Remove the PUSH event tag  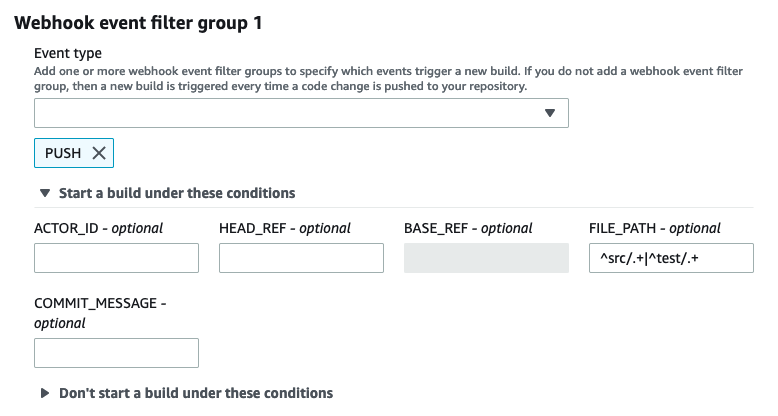[98, 153]
